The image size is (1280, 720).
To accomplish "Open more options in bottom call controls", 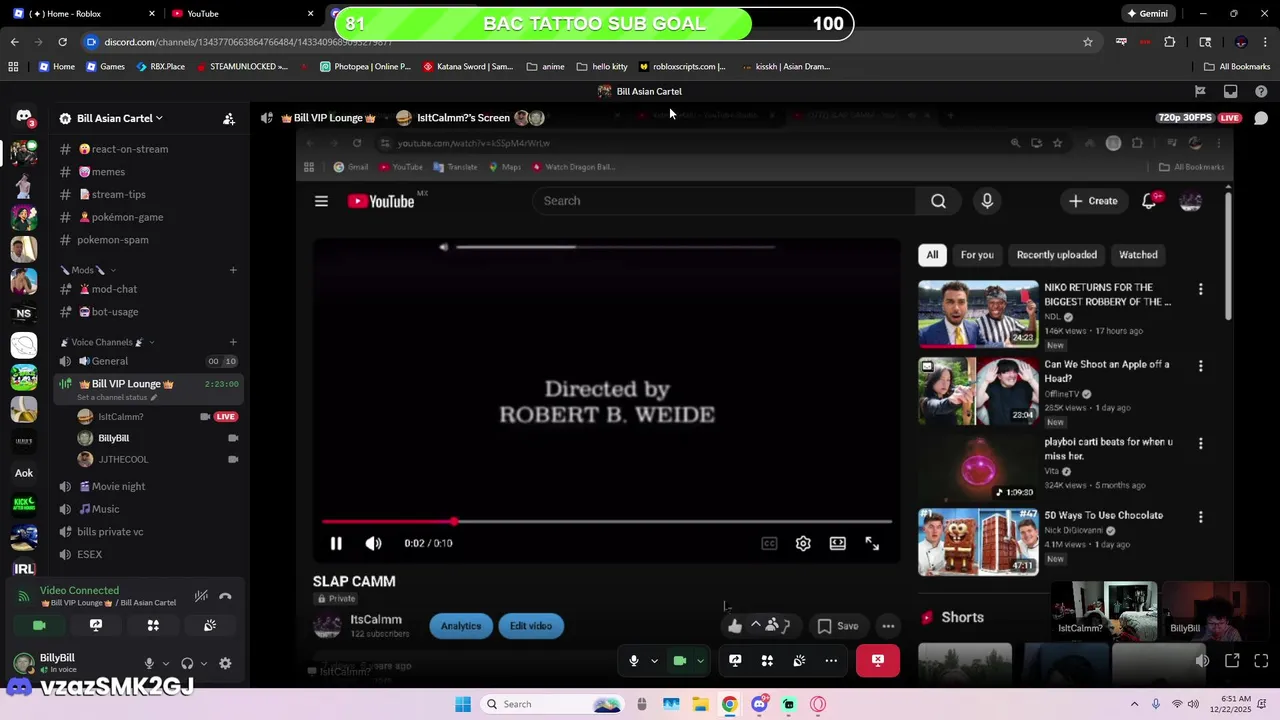I will (831, 660).
